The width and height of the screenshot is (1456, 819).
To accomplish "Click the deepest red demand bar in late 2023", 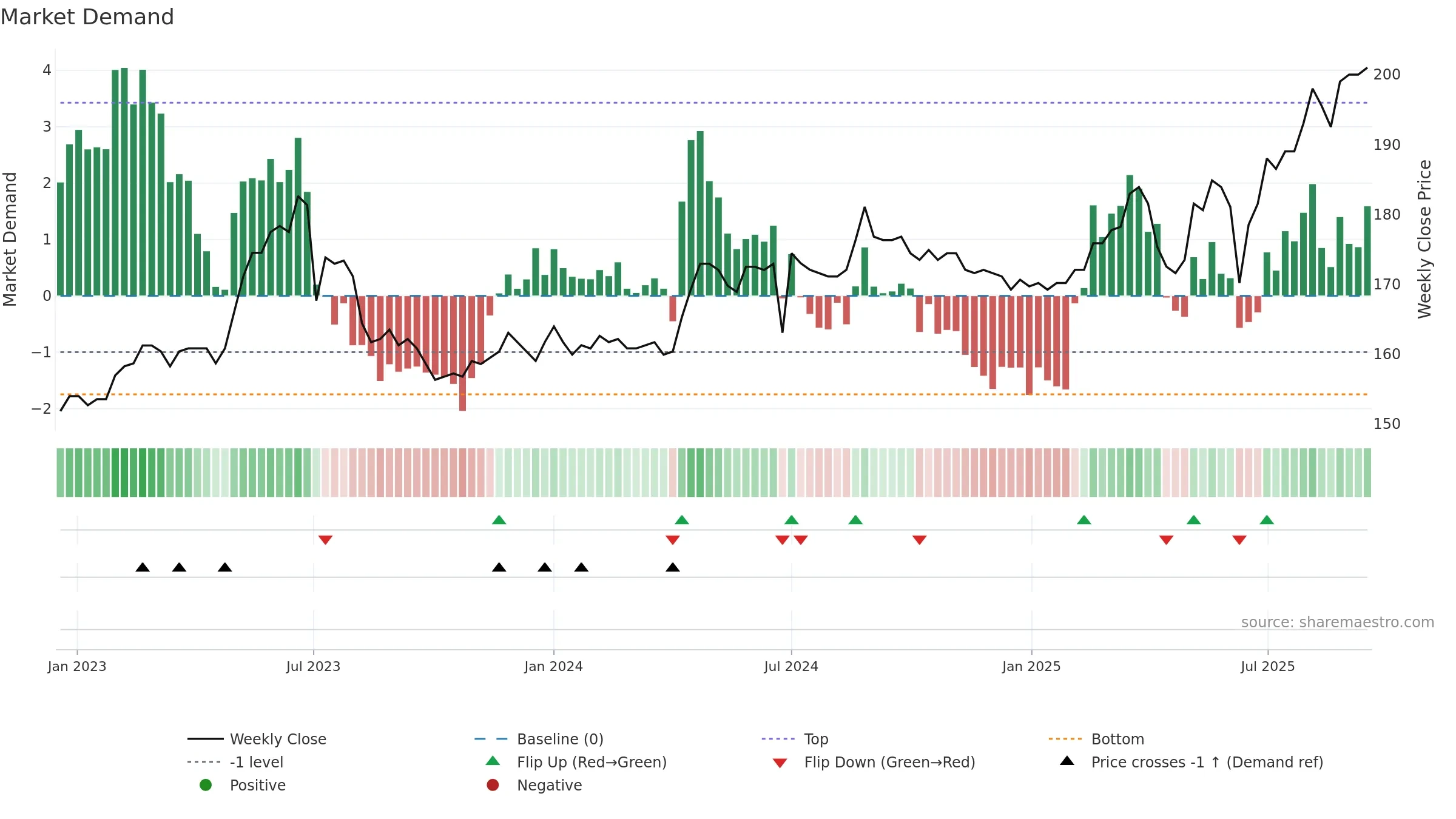I will pos(462,353).
